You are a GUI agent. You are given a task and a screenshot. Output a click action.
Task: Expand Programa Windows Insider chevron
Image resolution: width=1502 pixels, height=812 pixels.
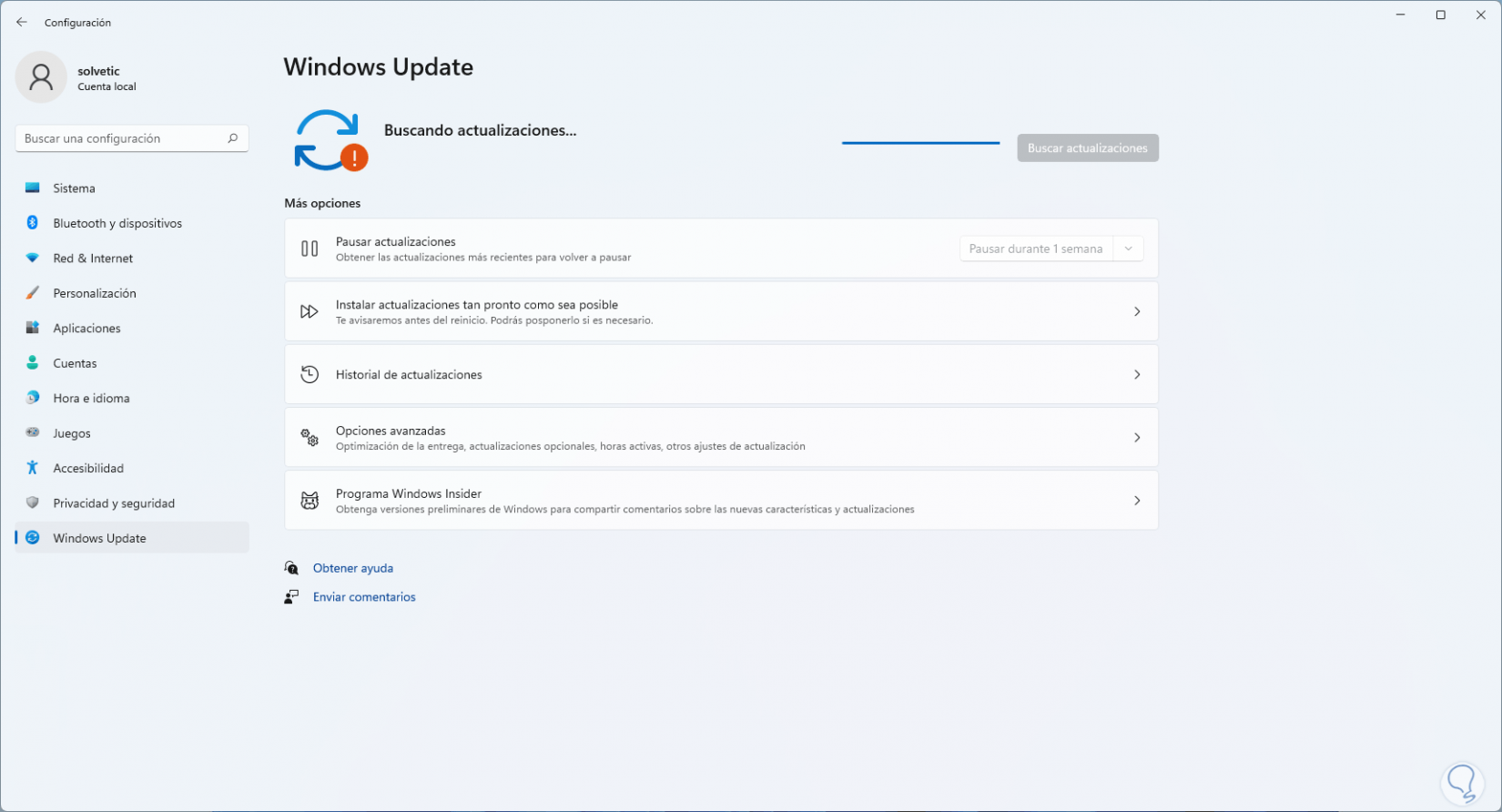click(x=1137, y=501)
